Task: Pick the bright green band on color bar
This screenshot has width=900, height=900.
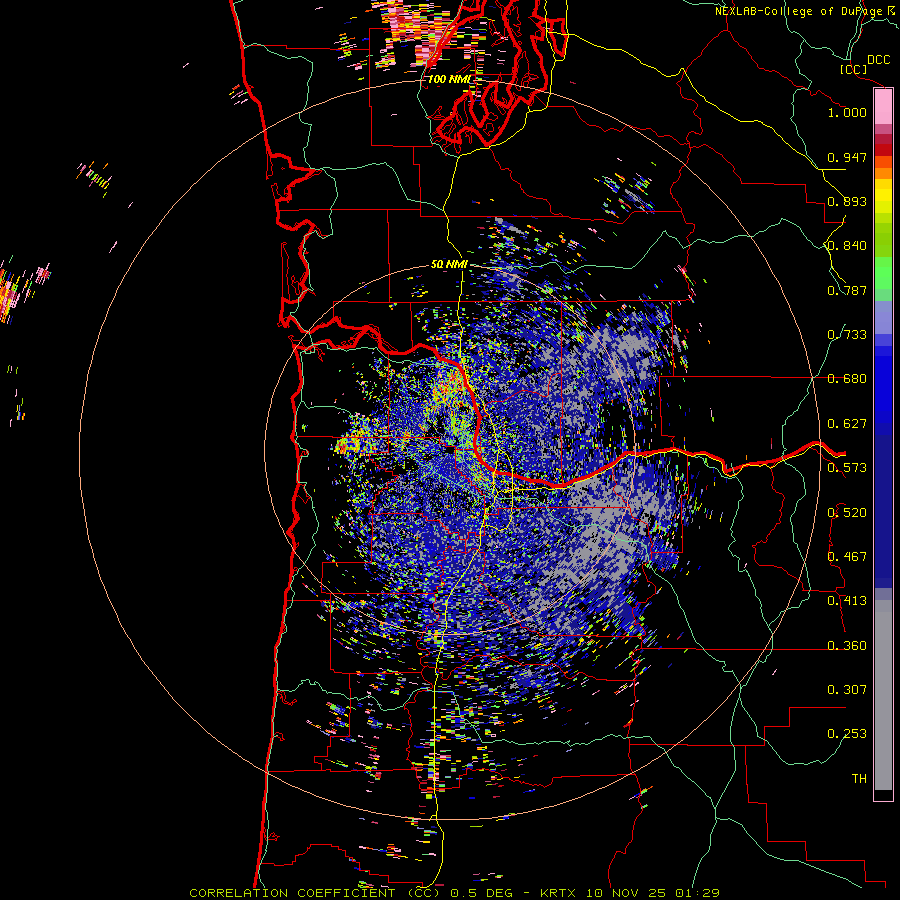Action: tap(883, 273)
